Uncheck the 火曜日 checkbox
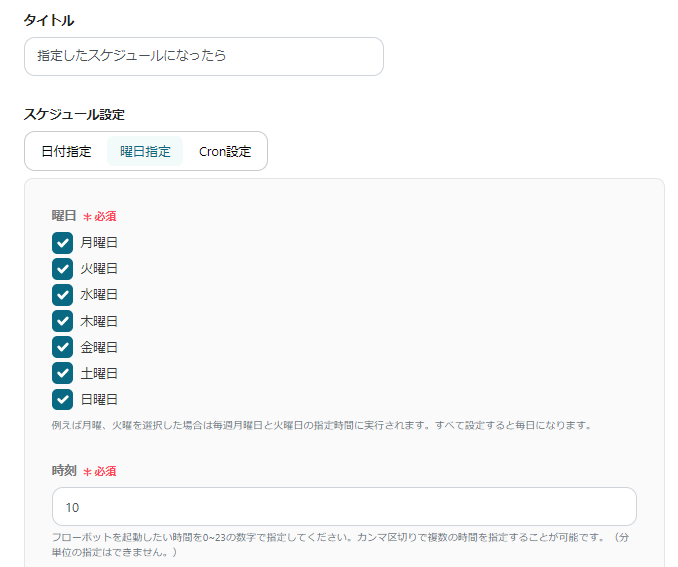Image resolution: width=678 pixels, height=567 pixels. (62, 269)
